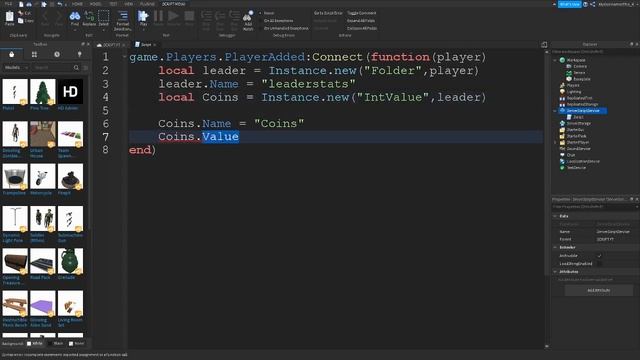Click the Stop playback icon
Viewport: 640px width, 360px height.
189,16
